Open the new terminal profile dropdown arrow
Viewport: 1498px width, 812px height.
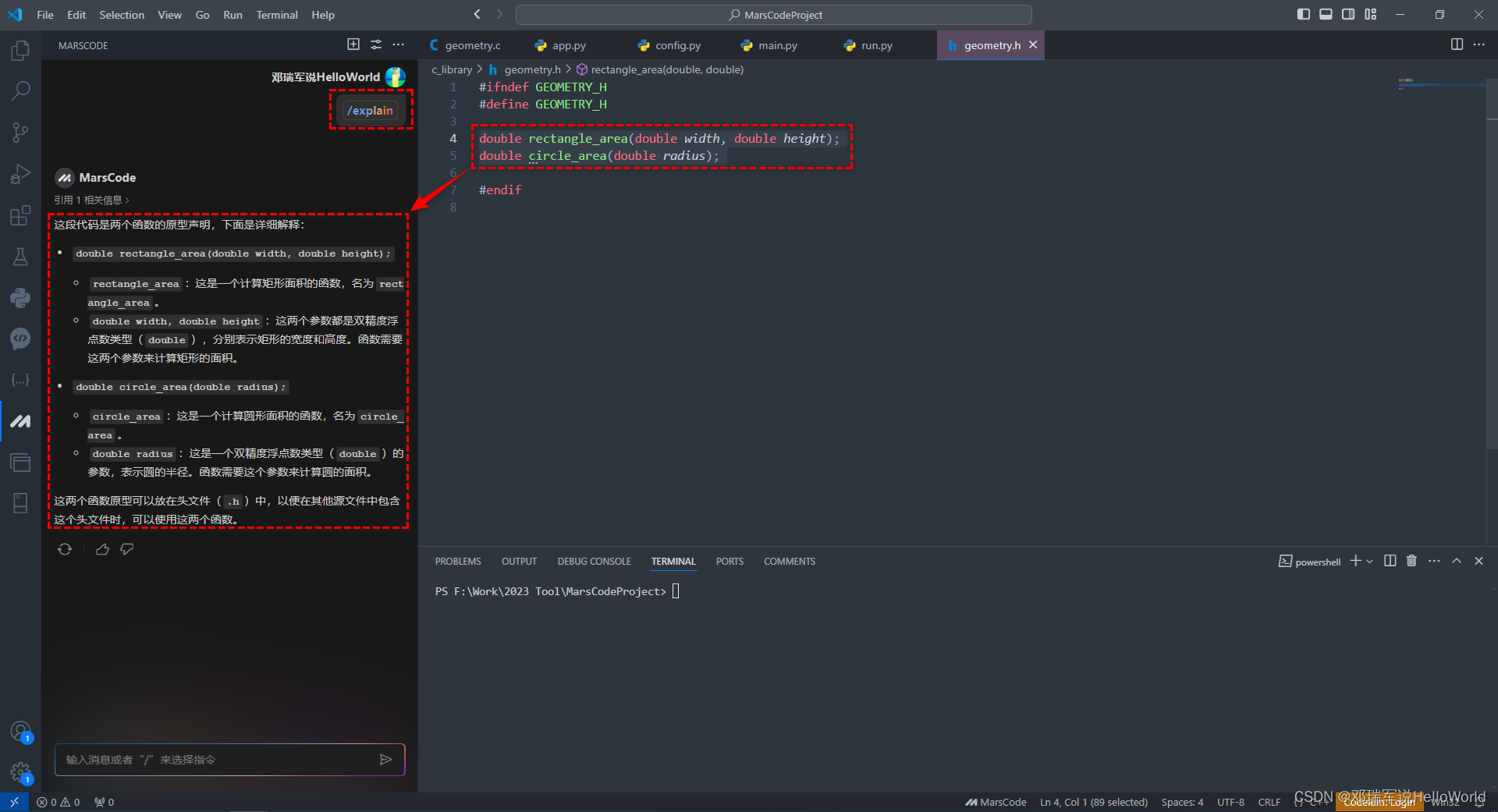tap(1369, 562)
